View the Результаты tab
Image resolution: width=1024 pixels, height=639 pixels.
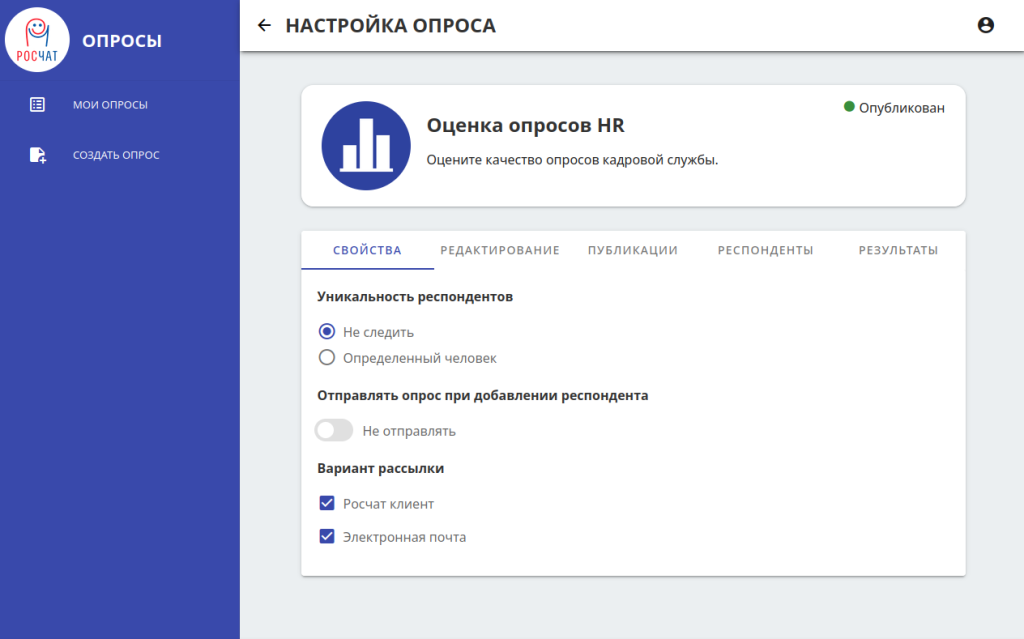pyautogui.click(x=898, y=250)
